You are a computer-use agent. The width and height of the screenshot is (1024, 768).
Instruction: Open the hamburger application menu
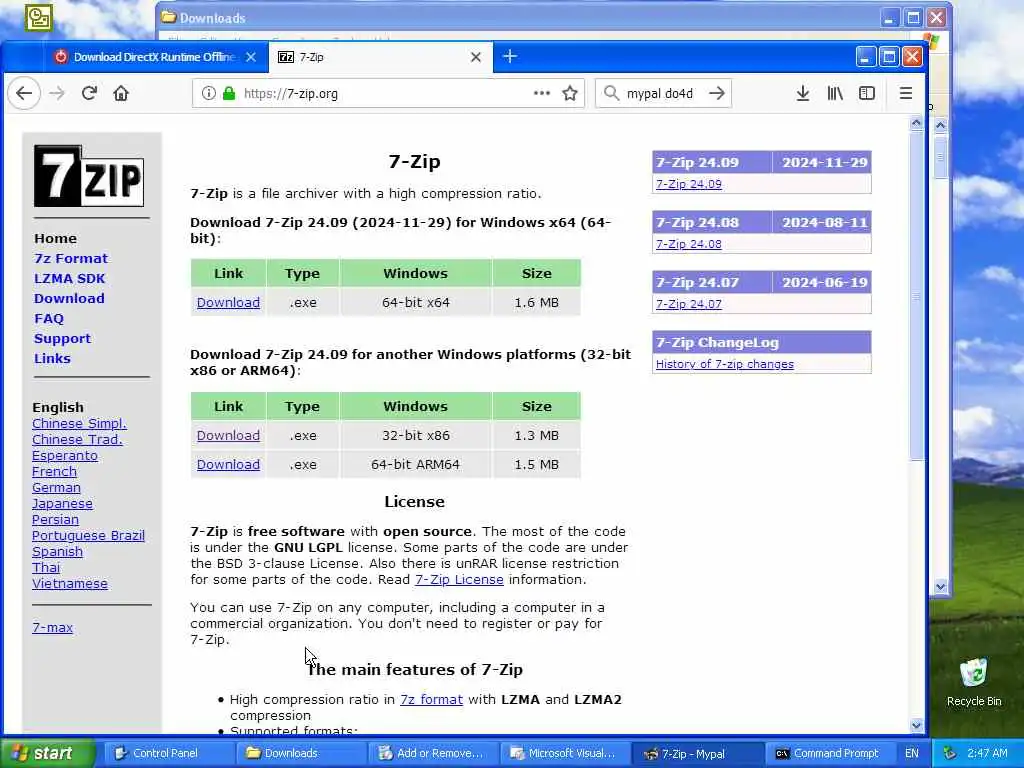point(906,93)
